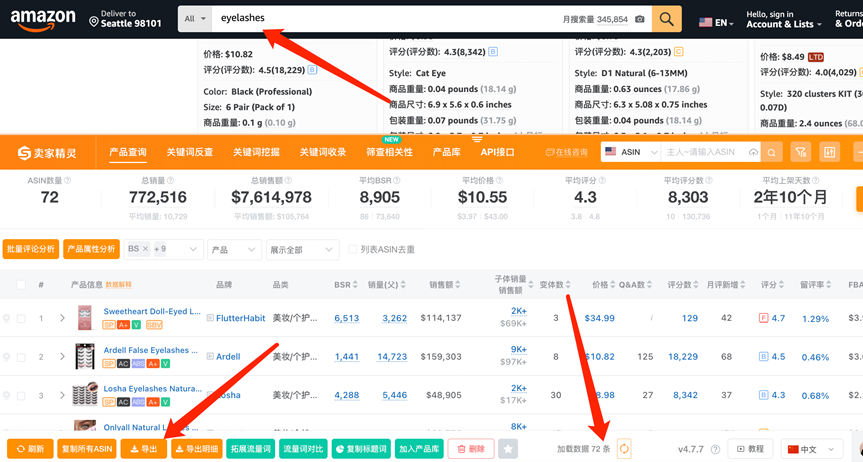Click the 刷新 button
Image resolution: width=863 pixels, height=462 pixels.
click(x=30, y=449)
